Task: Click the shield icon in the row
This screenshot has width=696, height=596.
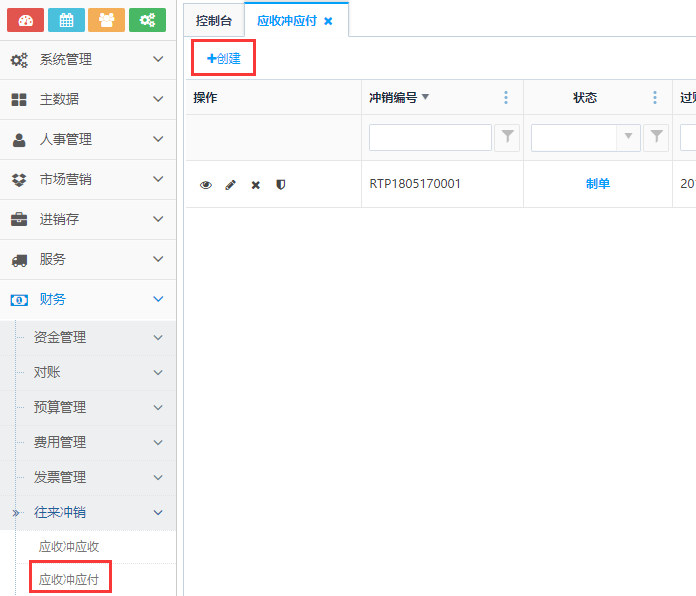Action: pyautogui.click(x=280, y=185)
